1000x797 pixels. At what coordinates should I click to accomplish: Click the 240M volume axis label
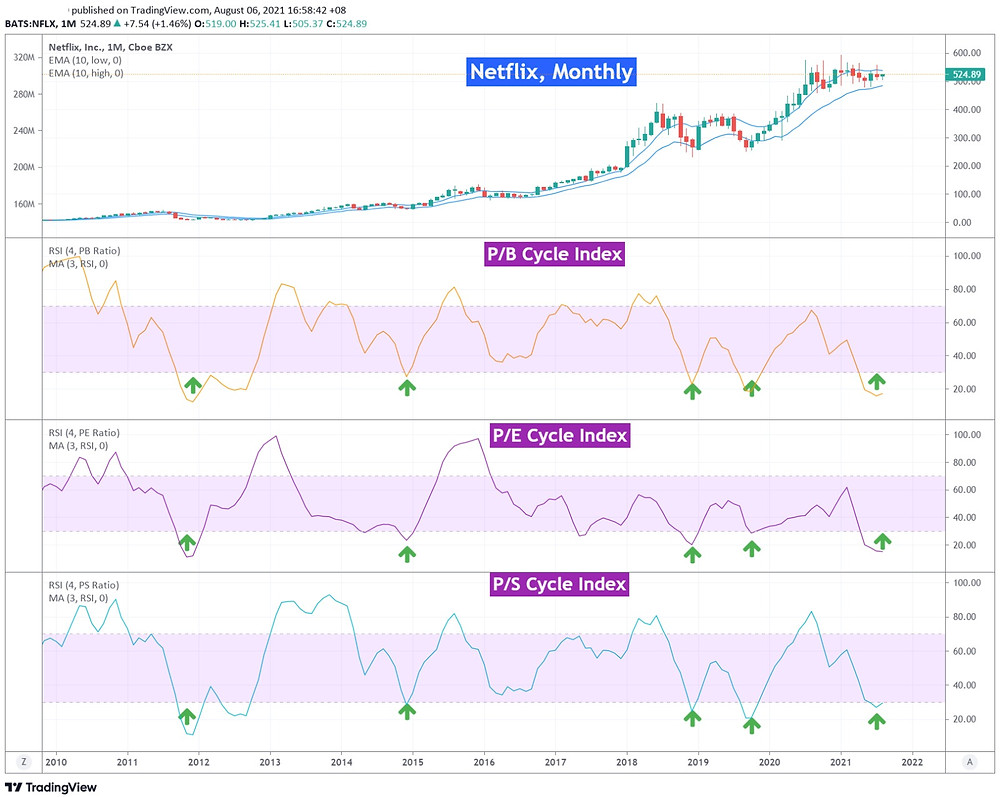click(x=24, y=131)
